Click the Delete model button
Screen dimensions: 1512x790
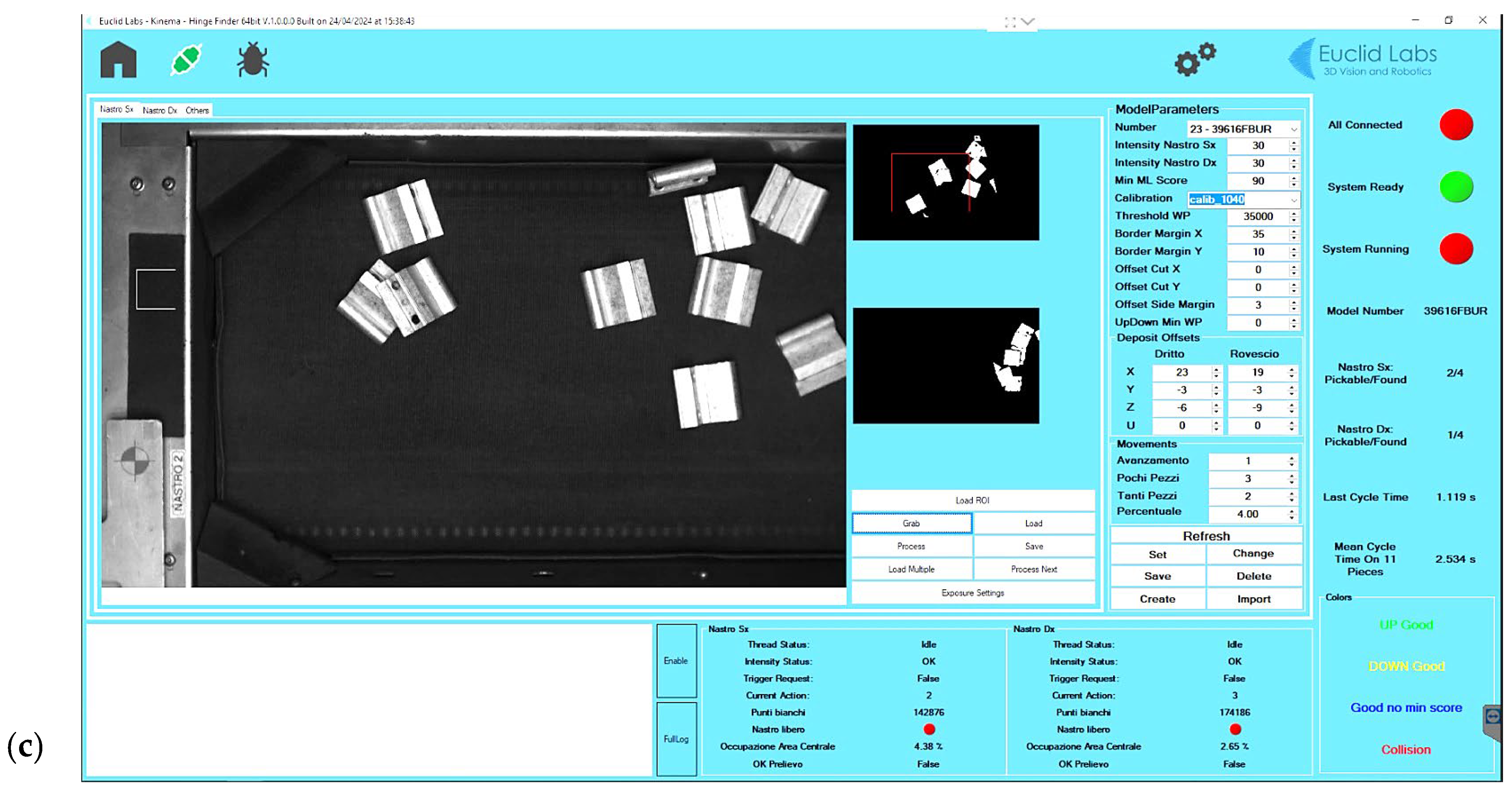(1254, 576)
